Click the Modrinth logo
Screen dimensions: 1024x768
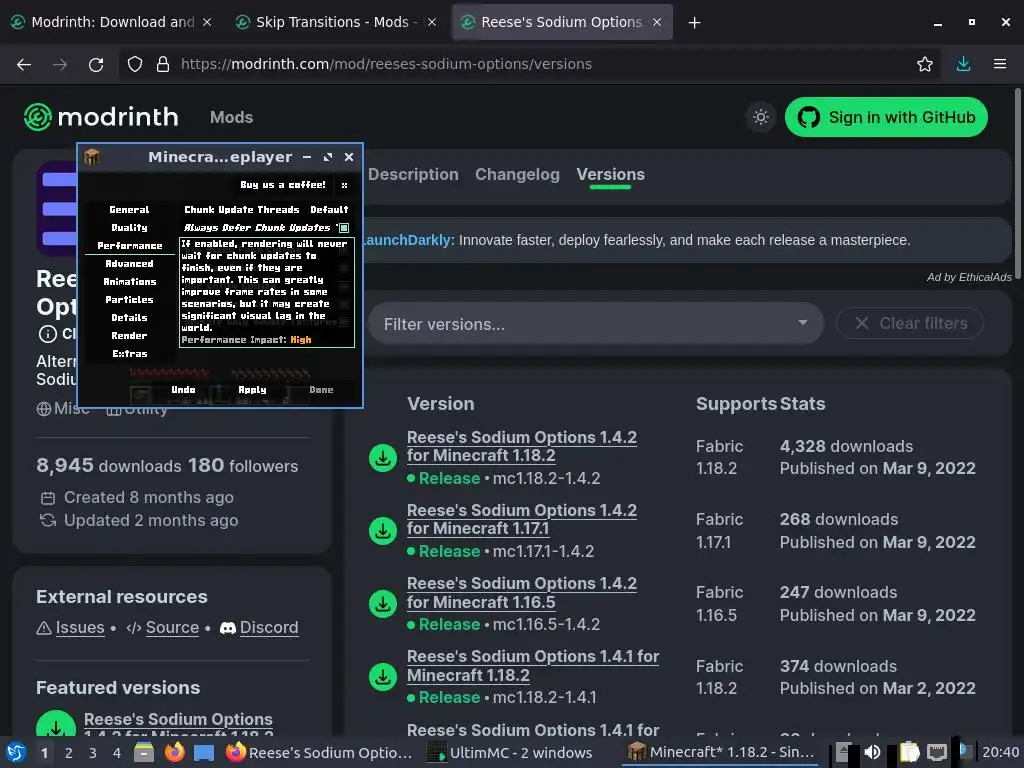point(101,117)
